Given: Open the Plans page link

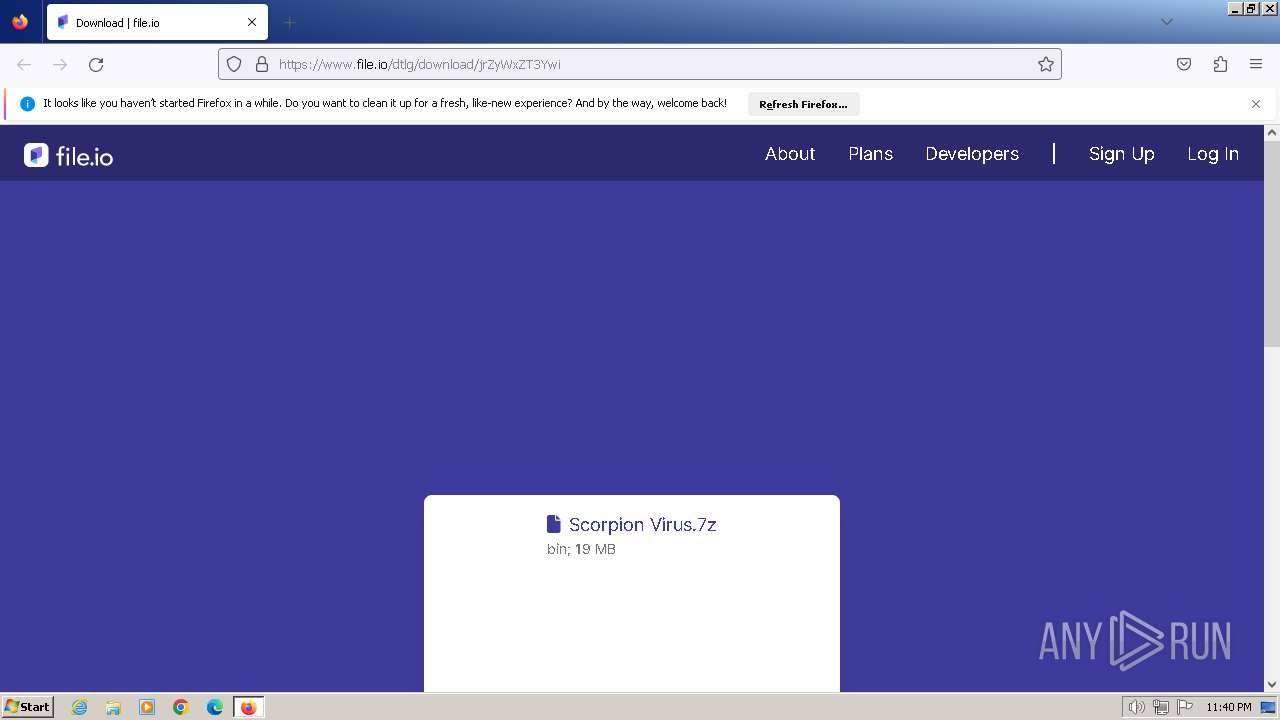Looking at the screenshot, I should coord(871,154).
